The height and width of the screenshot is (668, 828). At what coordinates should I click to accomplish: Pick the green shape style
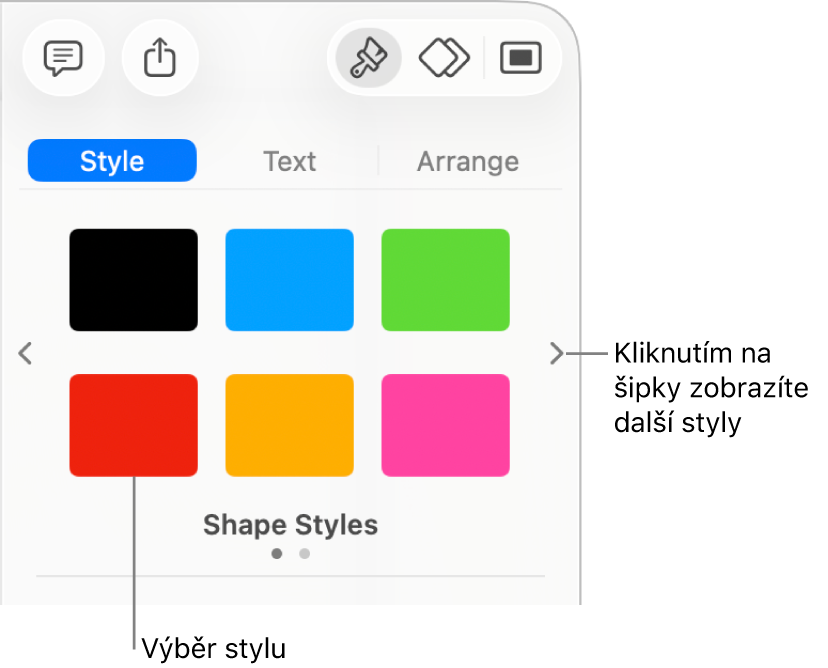tap(445, 279)
